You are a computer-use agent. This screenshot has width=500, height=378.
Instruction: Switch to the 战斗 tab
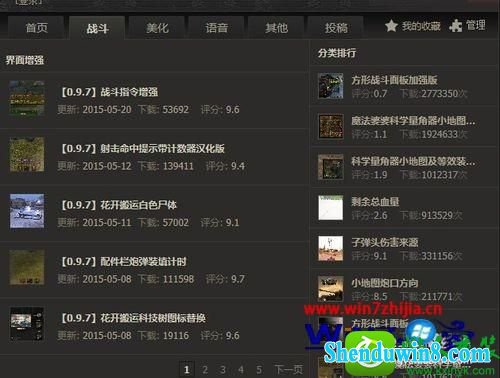click(x=97, y=28)
